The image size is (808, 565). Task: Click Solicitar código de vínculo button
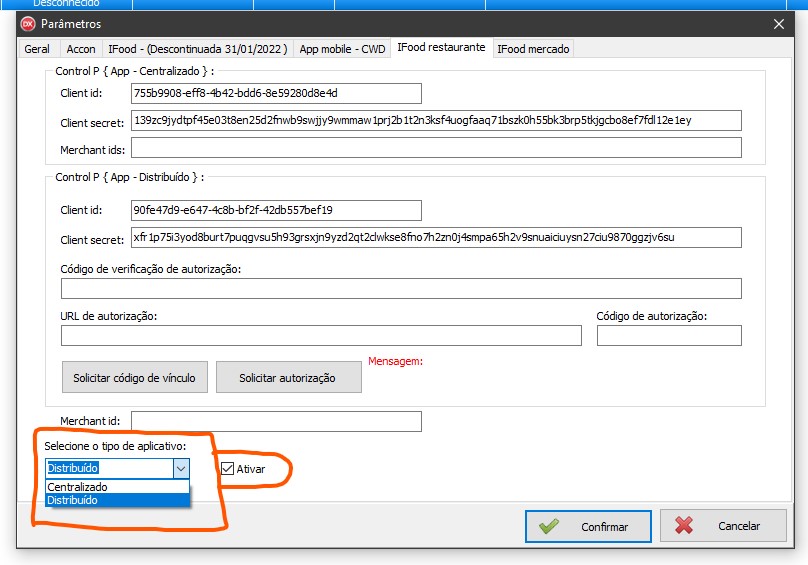pyautogui.click(x=134, y=377)
